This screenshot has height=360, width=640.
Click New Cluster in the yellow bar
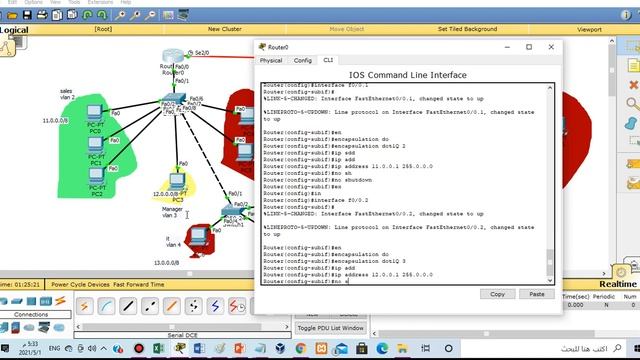[x=224, y=29]
